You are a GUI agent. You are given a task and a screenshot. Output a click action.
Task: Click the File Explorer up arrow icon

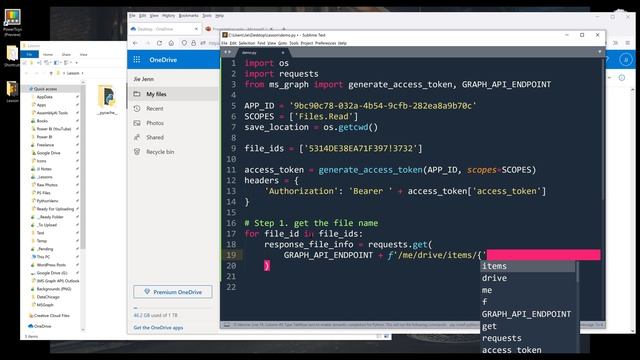51,73
